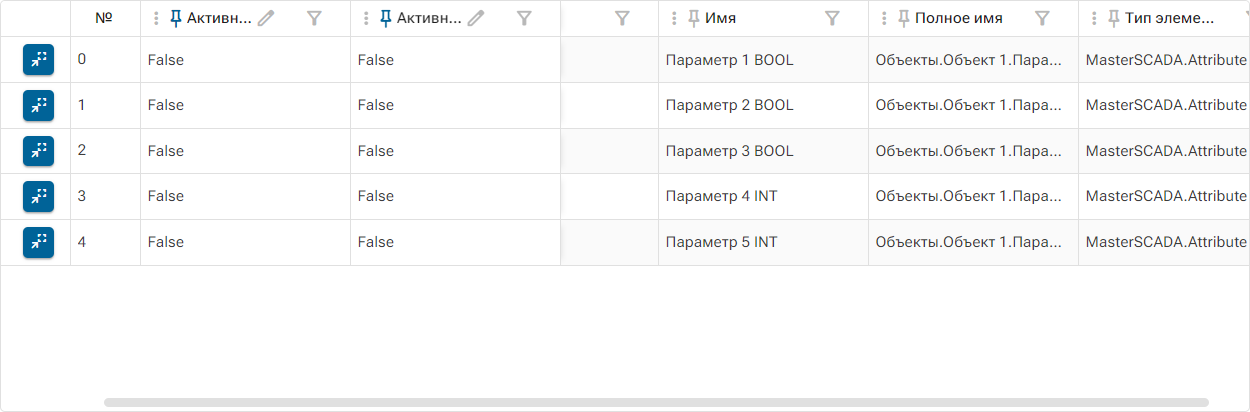
Task: Filter the Имя column
Action: click(832, 18)
